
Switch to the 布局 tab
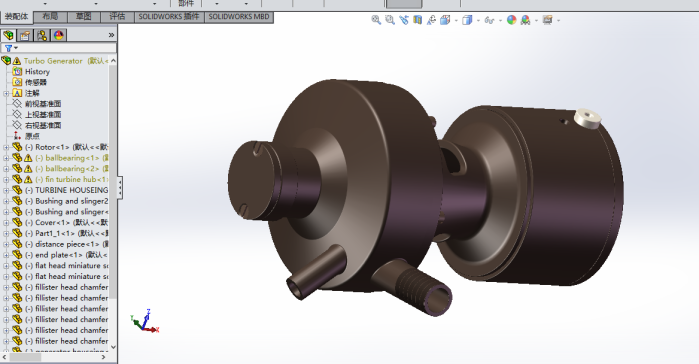pos(50,16)
